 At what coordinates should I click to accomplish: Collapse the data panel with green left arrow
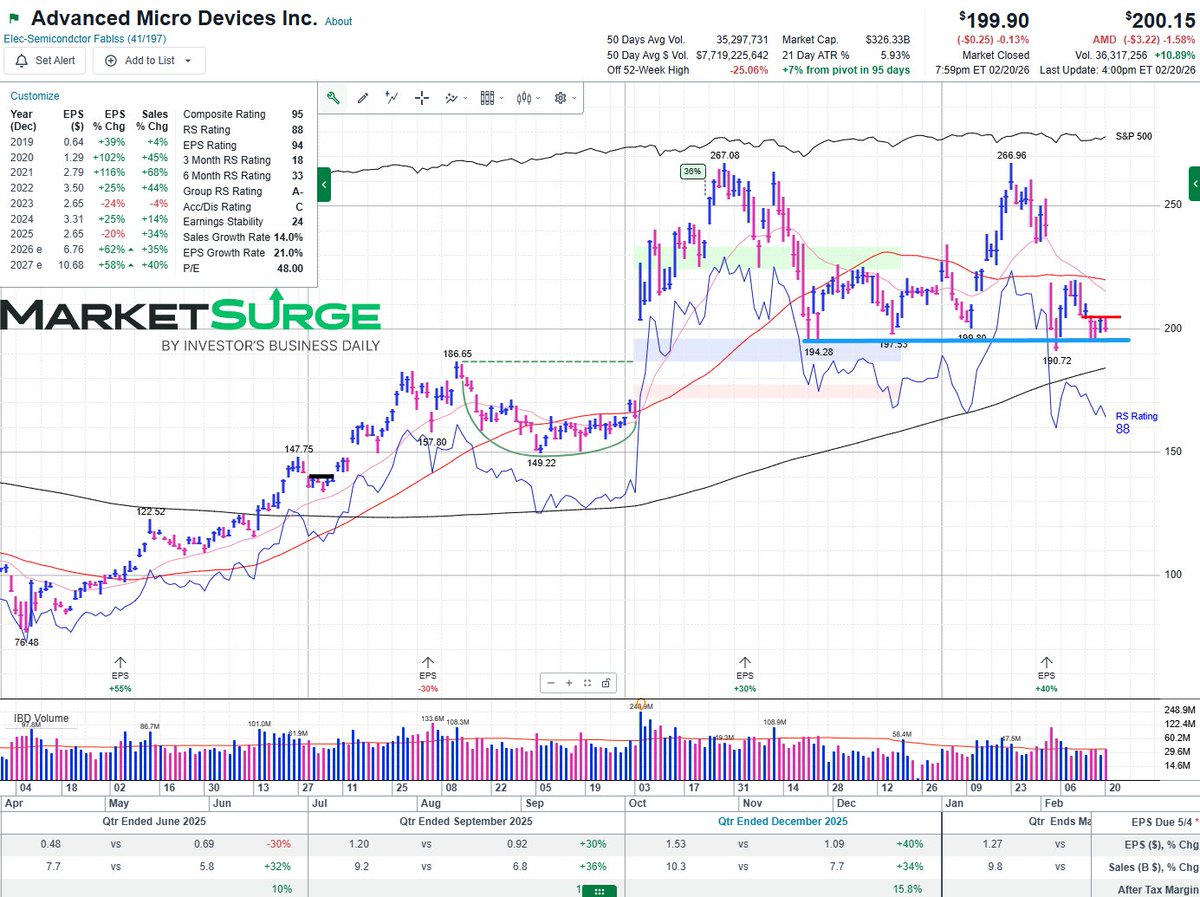click(x=324, y=184)
